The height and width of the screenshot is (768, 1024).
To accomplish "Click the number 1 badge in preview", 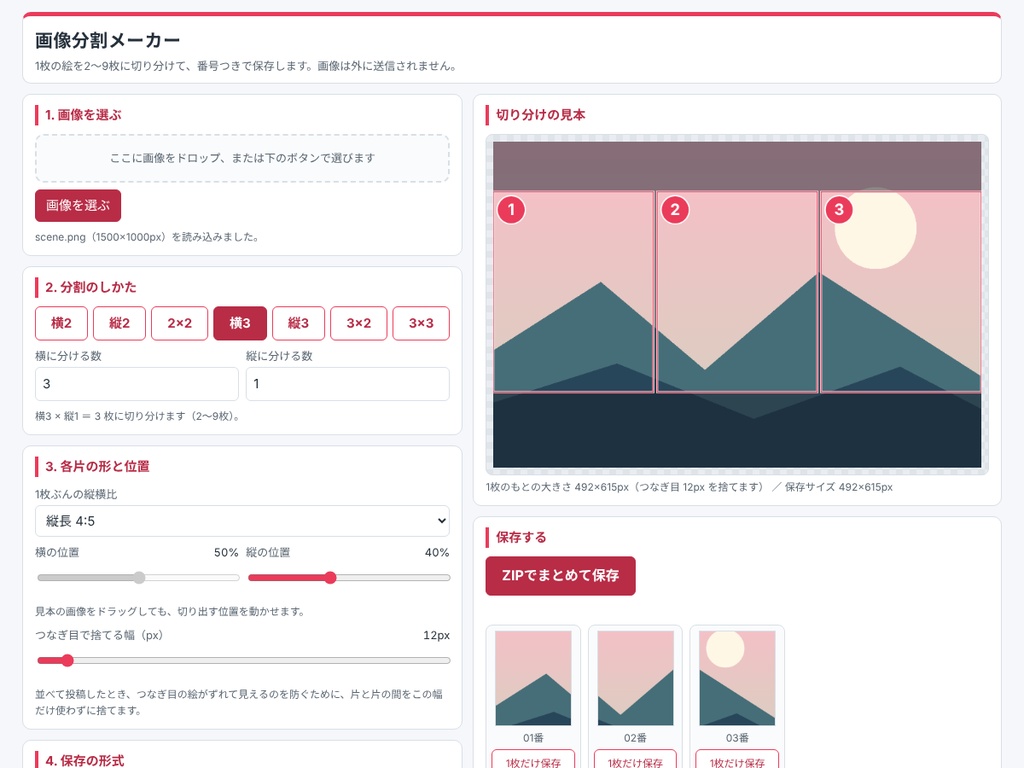I will pyautogui.click(x=511, y=210).
